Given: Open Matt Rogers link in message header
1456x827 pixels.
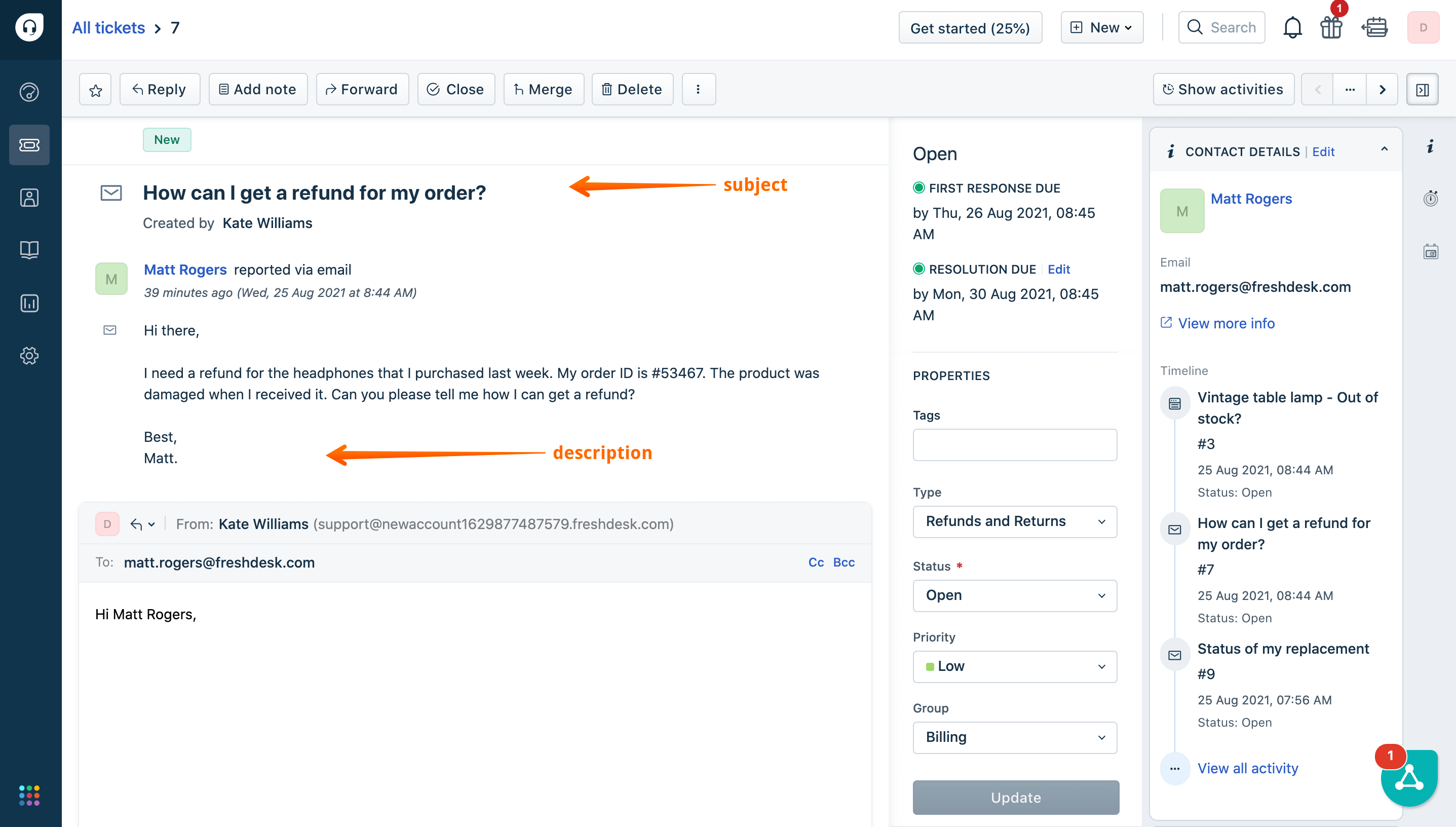Looking at the screenshot, I should click(x=185, y=270).
